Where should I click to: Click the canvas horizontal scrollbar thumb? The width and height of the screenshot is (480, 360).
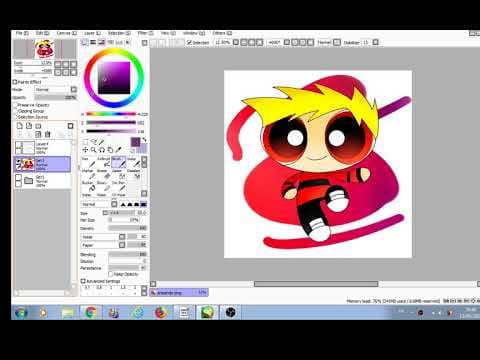point(316,284)
